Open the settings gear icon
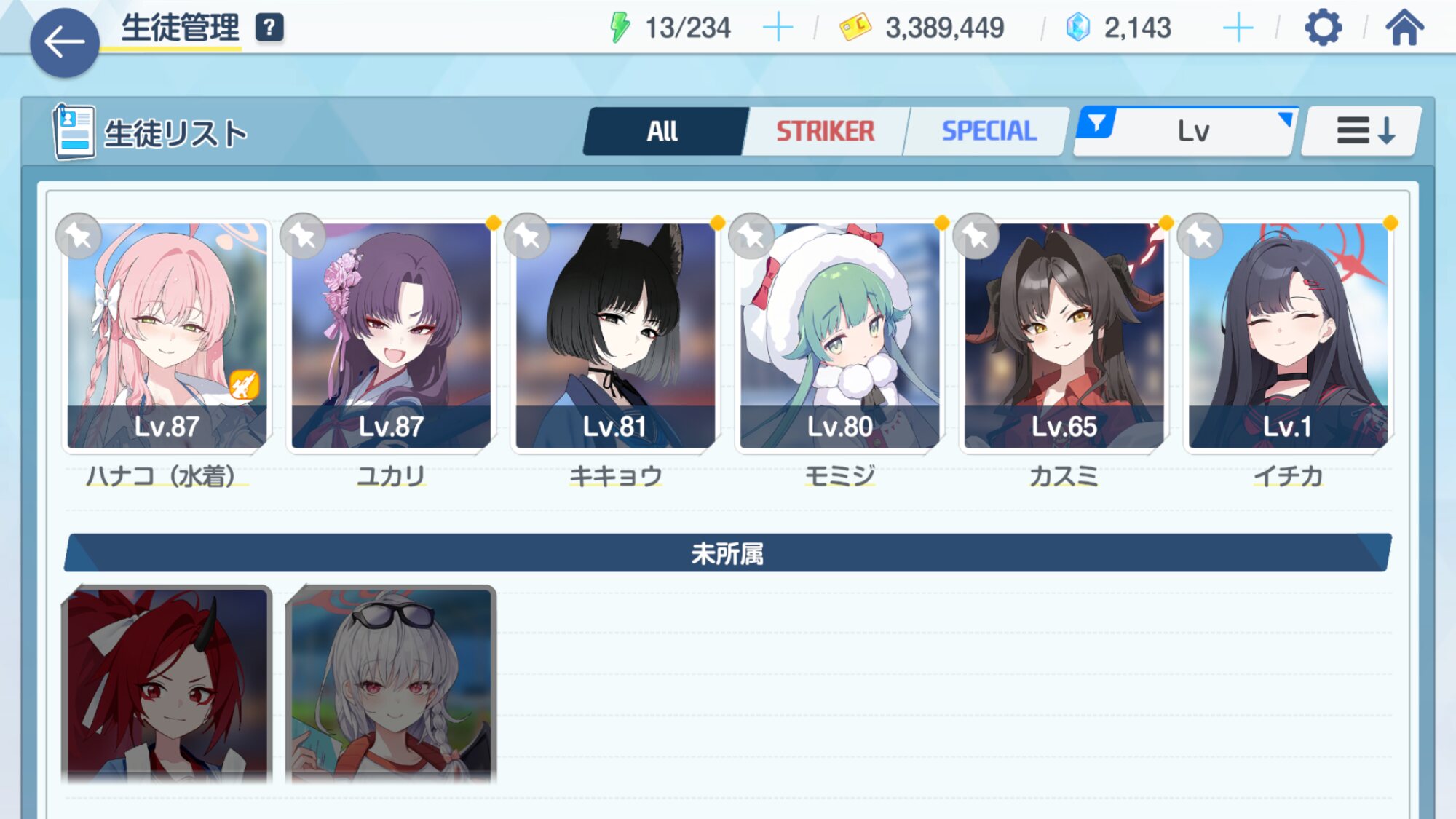Image resolution: width=1456 pixels, height=819 pixels. click(x=1323, y=28)
